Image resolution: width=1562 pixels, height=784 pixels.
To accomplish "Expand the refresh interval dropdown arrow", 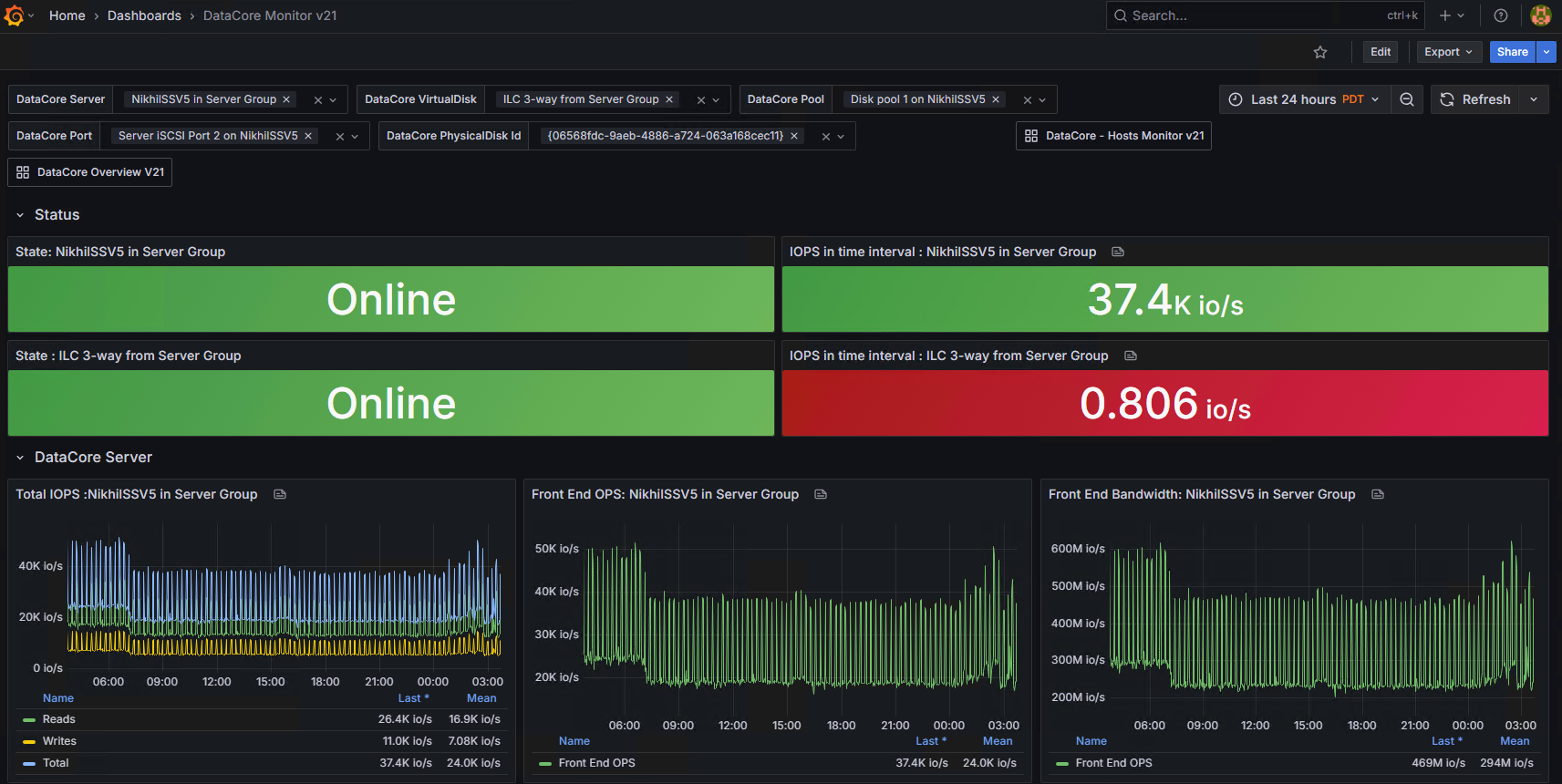I will [1534, 99].
